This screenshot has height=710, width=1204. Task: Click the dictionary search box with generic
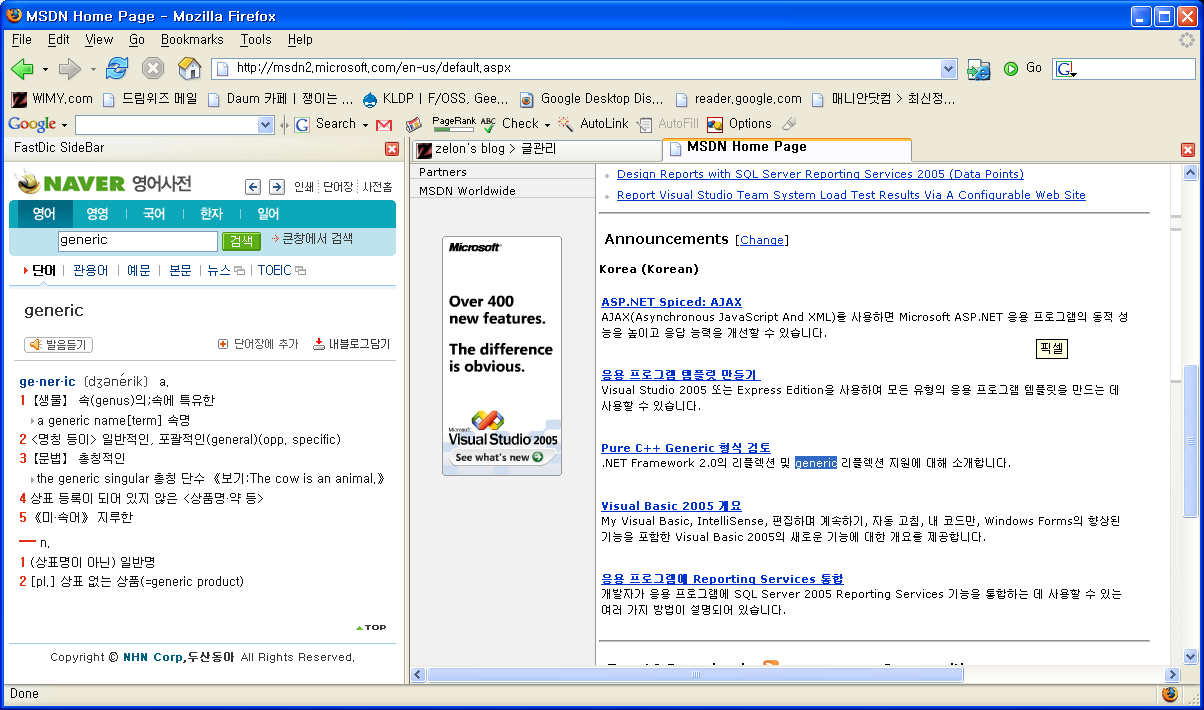point(137,241)
